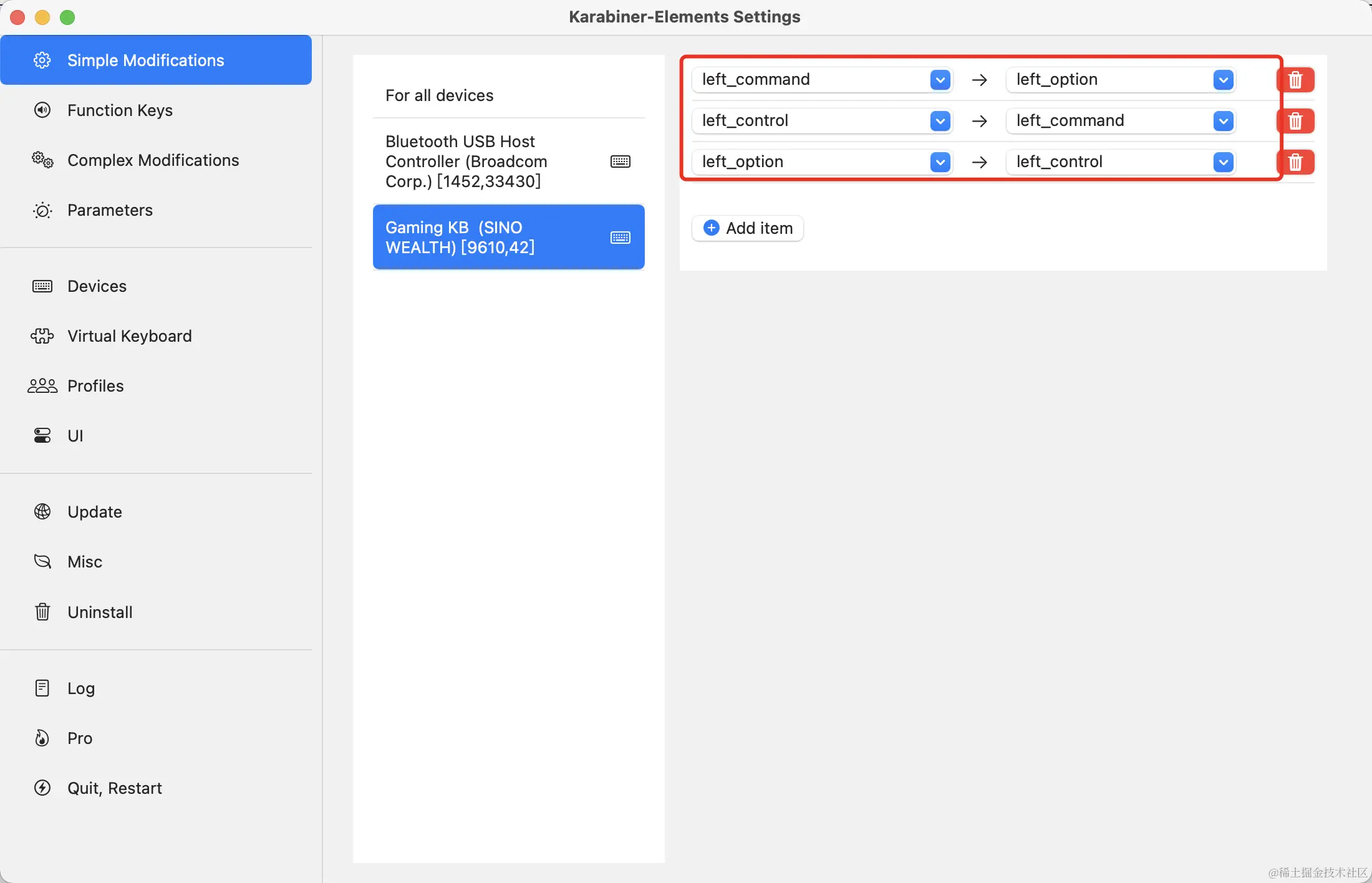Open left_option source key dropdown in third row
This screenshot has width=1372, height=883.
click(x=822, y=162)
